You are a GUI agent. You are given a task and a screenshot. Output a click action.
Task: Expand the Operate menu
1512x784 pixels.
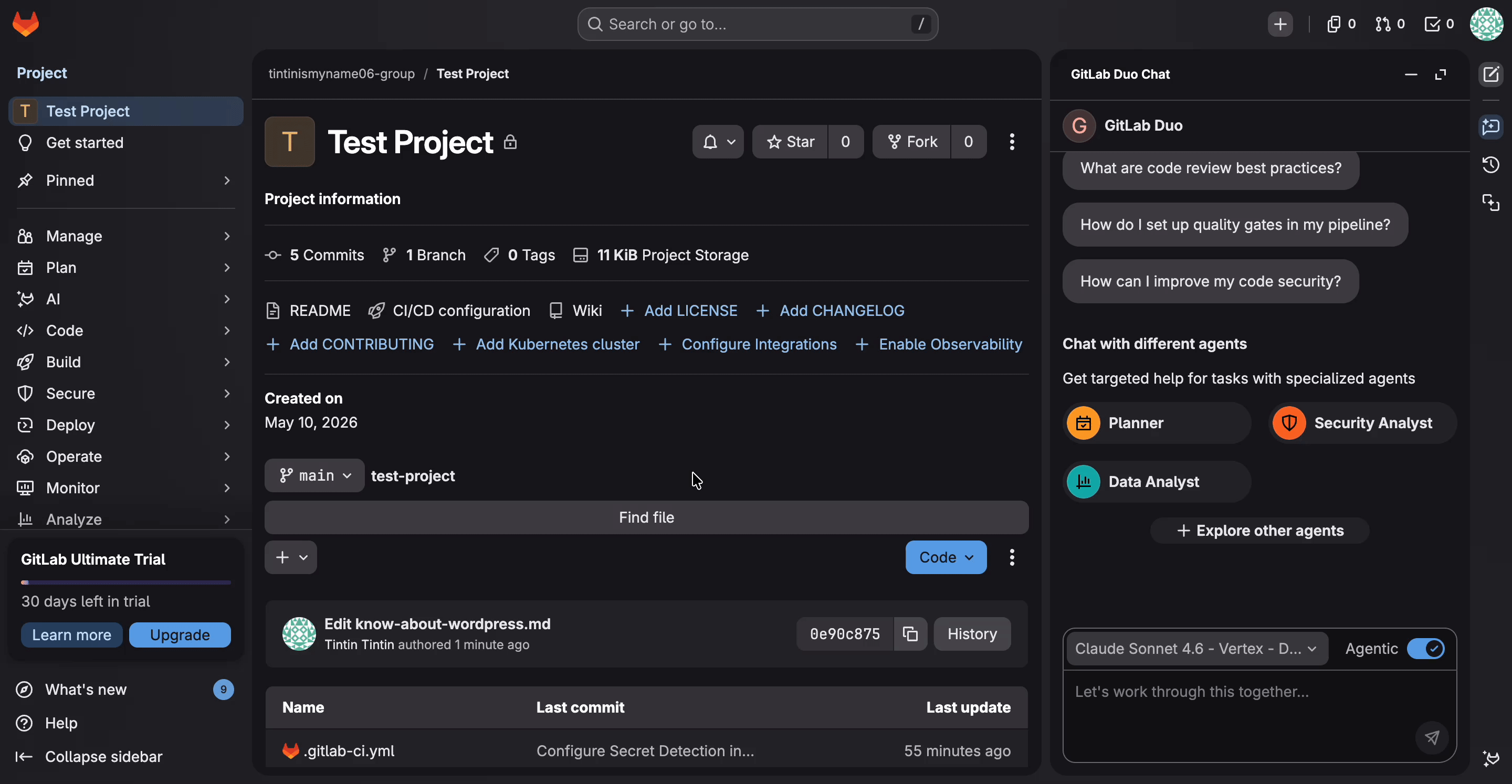coord(125,457)
